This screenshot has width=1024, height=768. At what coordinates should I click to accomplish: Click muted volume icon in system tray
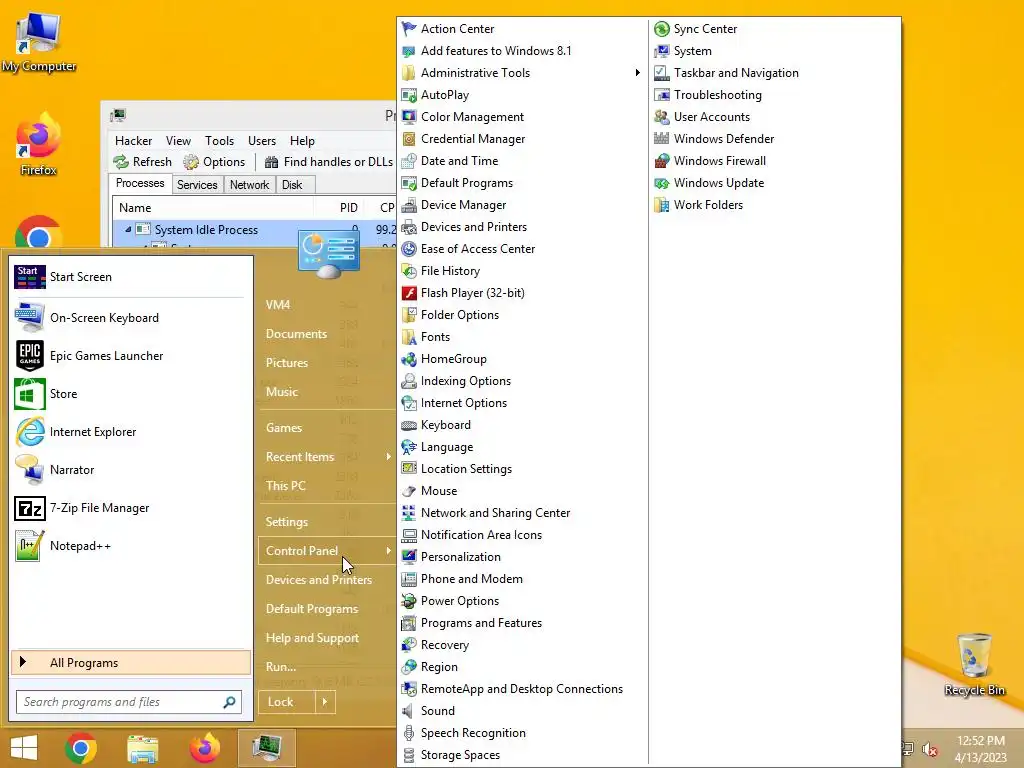pyautogui.click(x=930, y=749)
